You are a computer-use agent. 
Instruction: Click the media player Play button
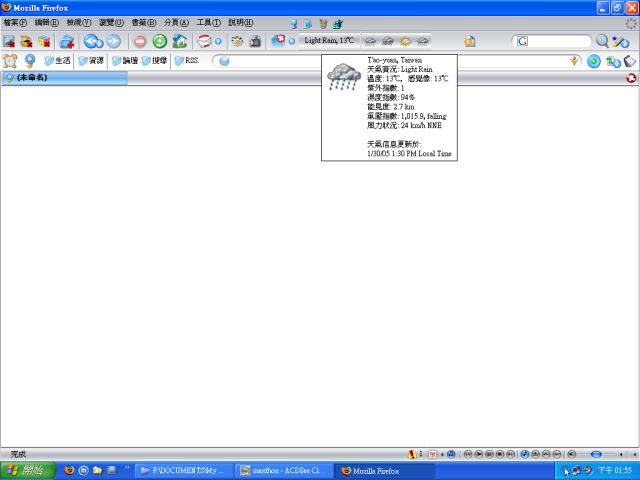point(479,454)
